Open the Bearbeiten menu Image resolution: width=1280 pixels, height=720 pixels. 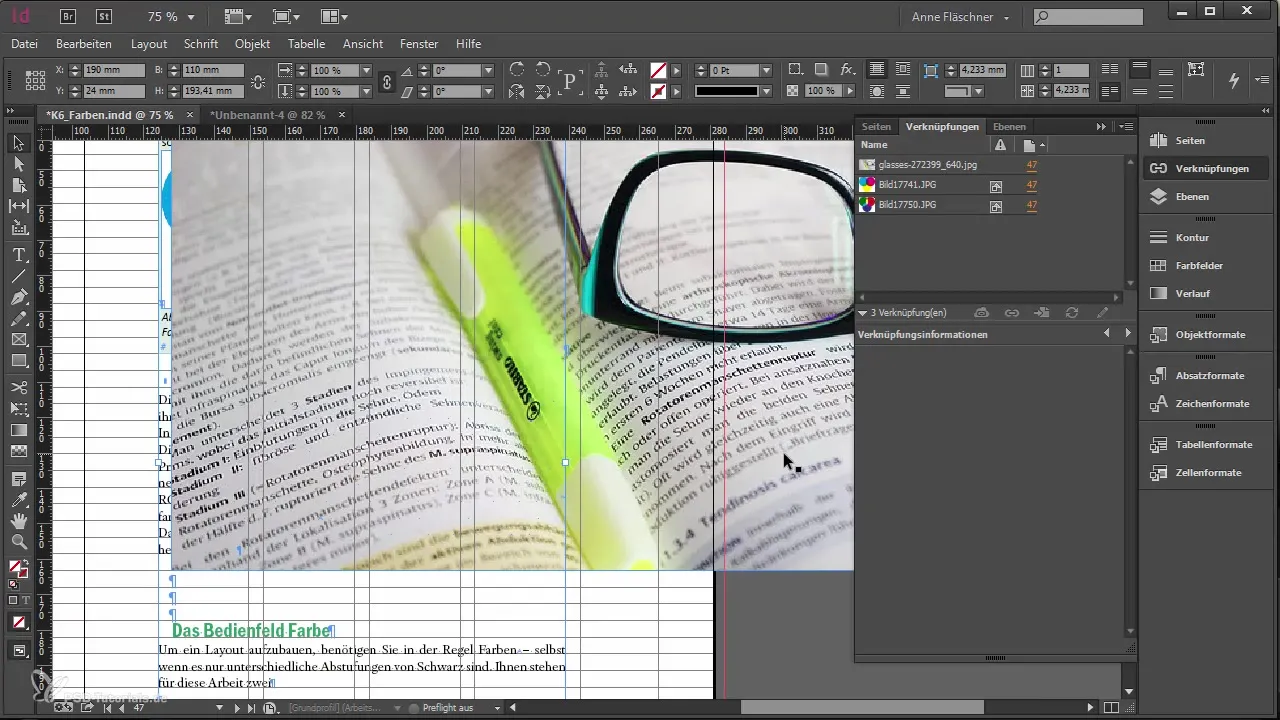pyautogui.click(x=84, y=44)
